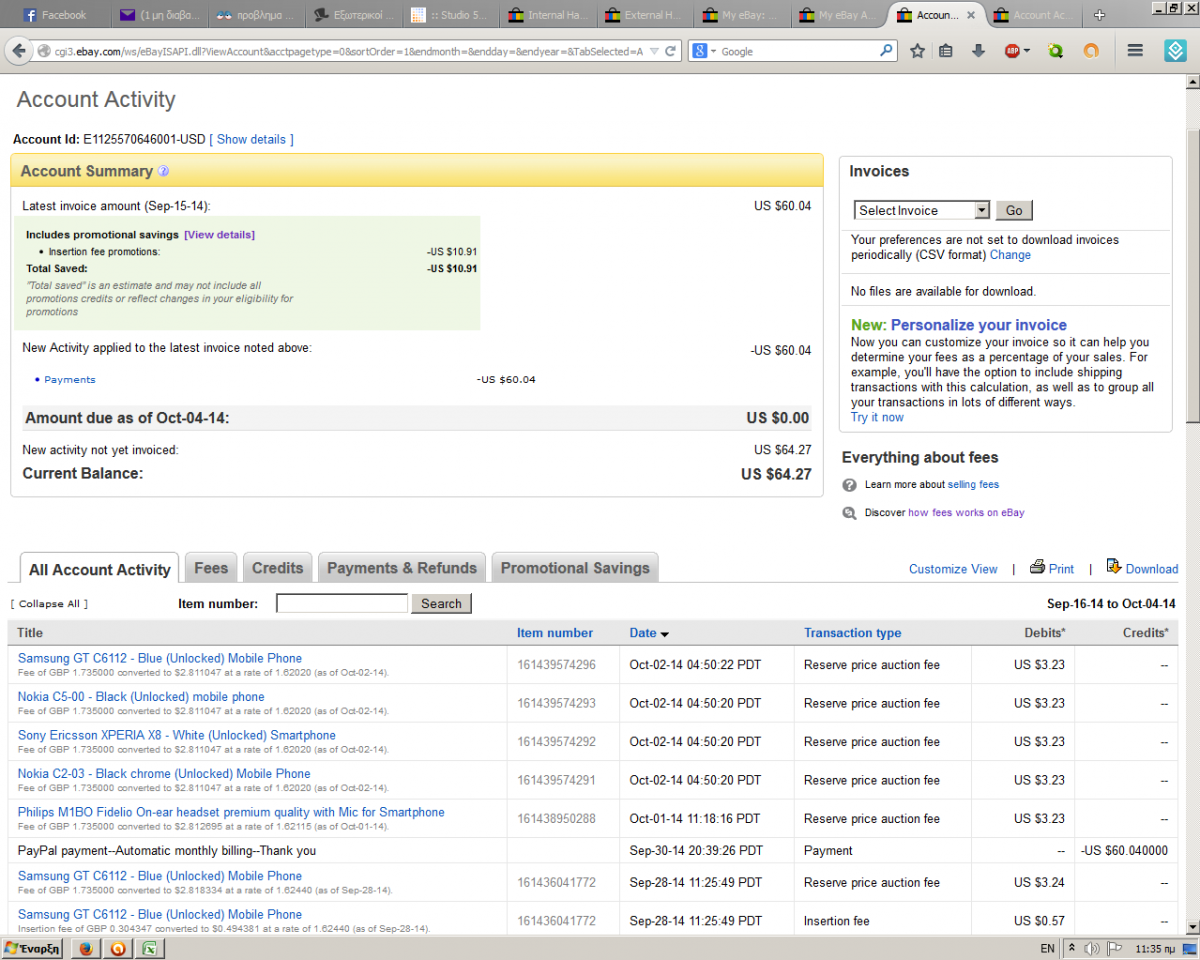Screen dimensions: 1200x960
Task: Open a new tab with the plus button
Action: pos(1100,15)
